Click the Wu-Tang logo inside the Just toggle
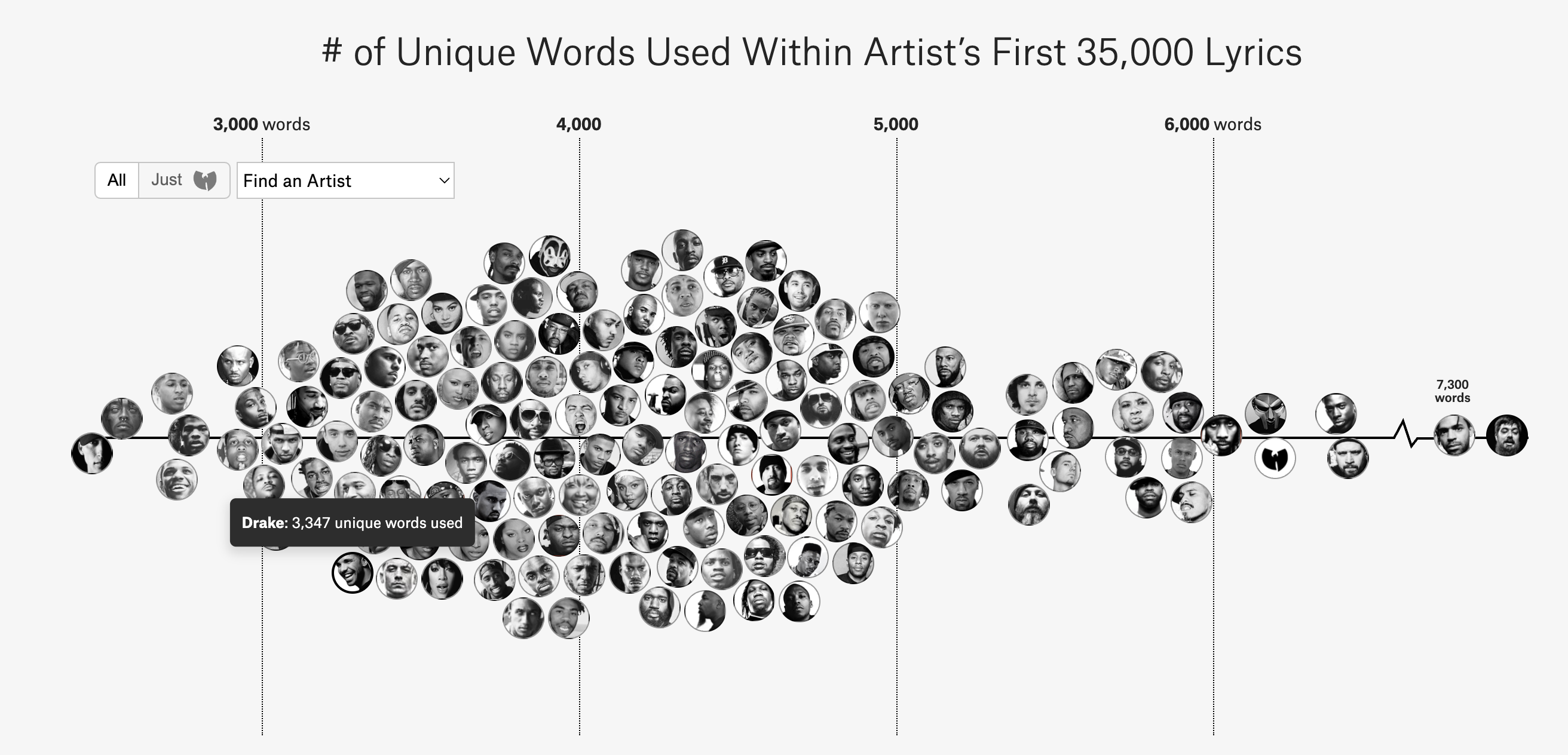Image resolution: width=1568 pixels, height=755 pixels. click(x=205, y=180)
